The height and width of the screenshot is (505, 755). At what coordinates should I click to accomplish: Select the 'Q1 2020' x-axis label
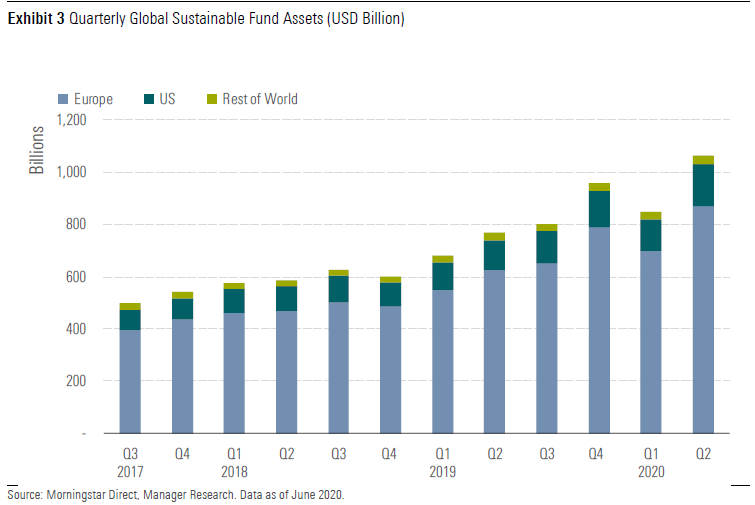point(651,462)
